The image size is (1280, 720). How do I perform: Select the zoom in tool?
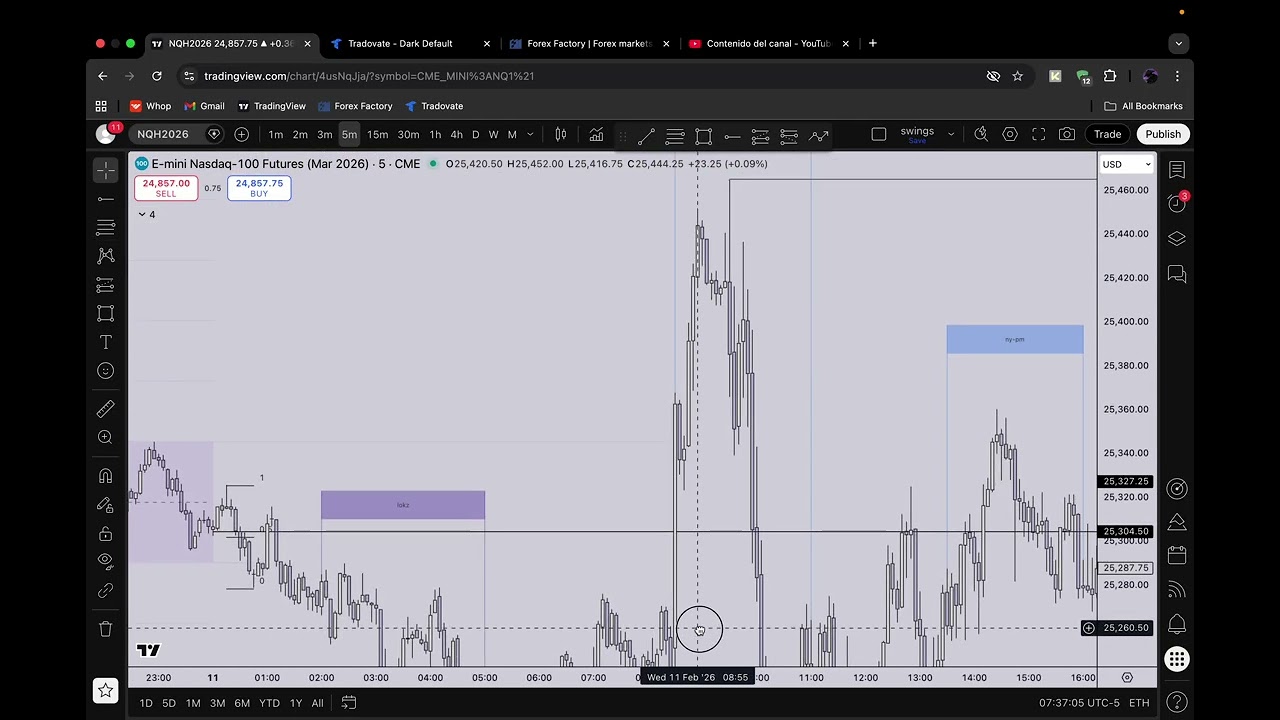click(x=105, y=437)
